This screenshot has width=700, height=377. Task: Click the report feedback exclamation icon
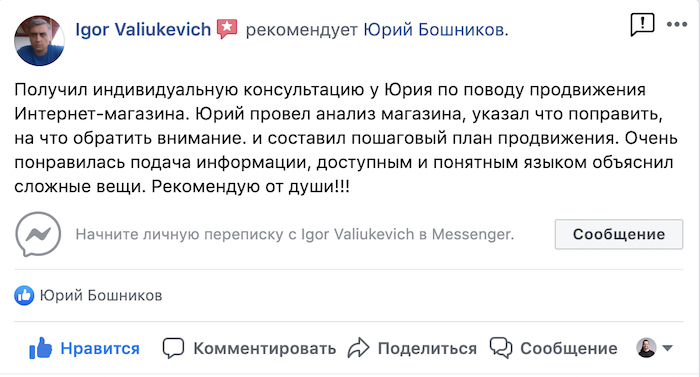pyautogui.click(x=642, y=24)
